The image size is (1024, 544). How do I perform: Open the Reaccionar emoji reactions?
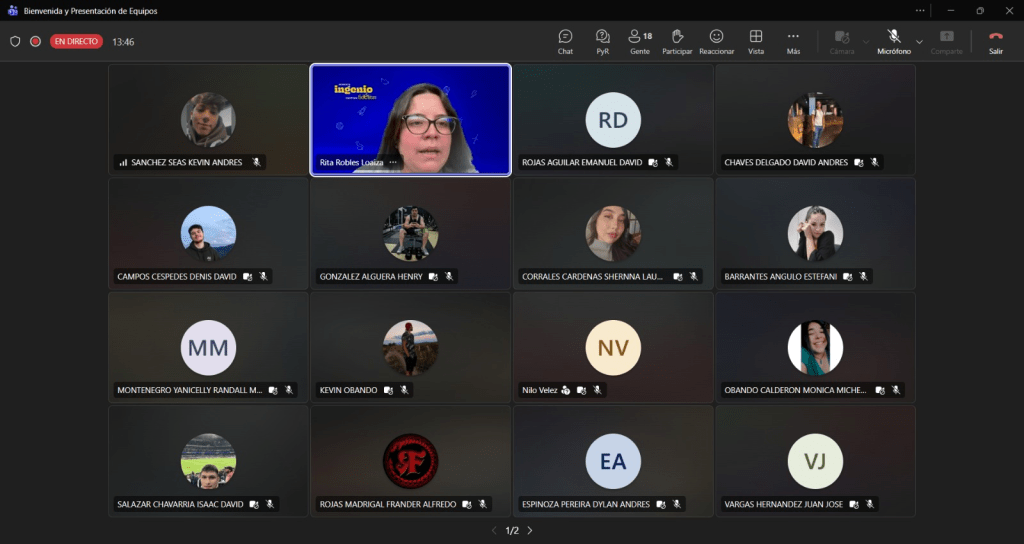tap(716, 41)
